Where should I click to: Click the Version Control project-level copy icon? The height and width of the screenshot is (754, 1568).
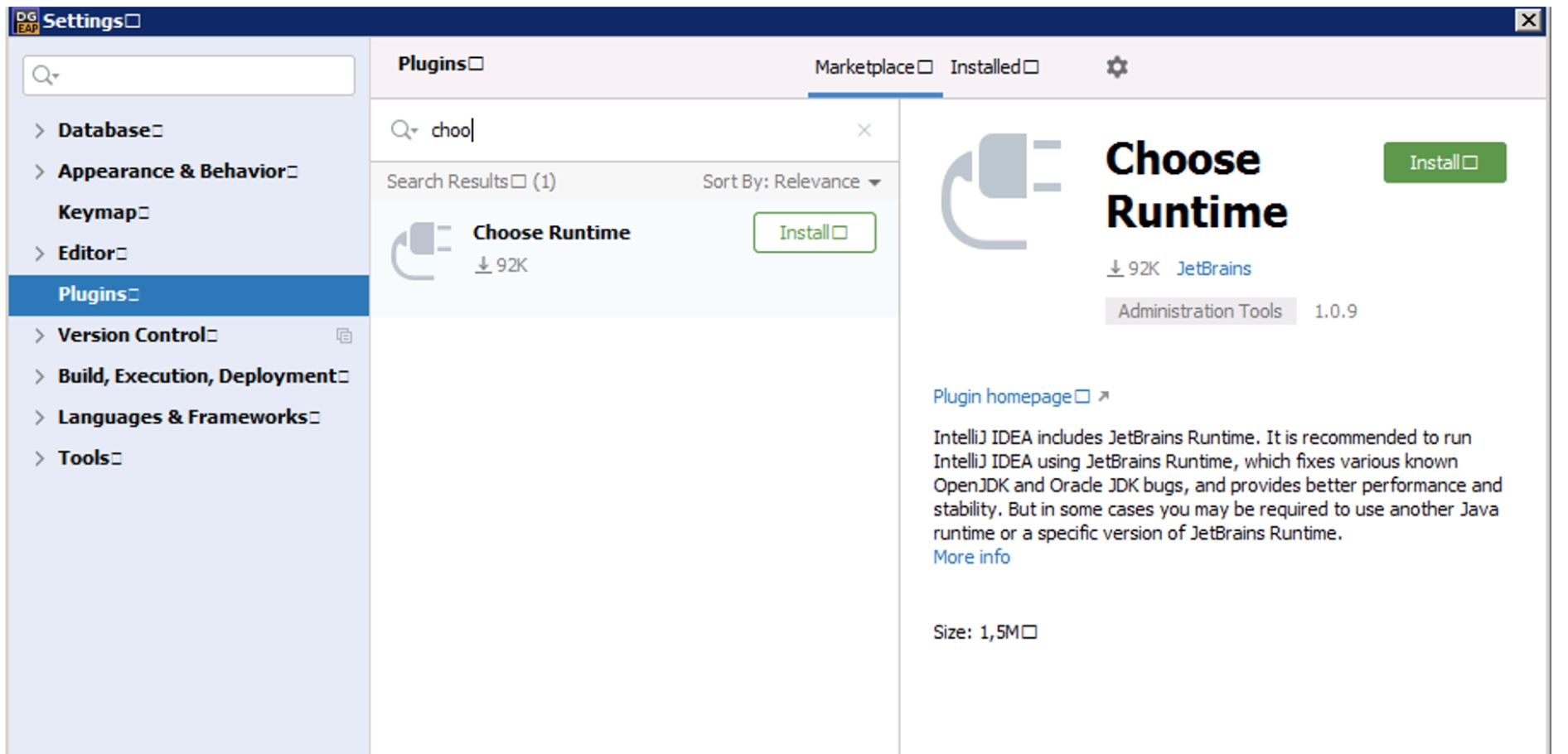tap(344, 336)
